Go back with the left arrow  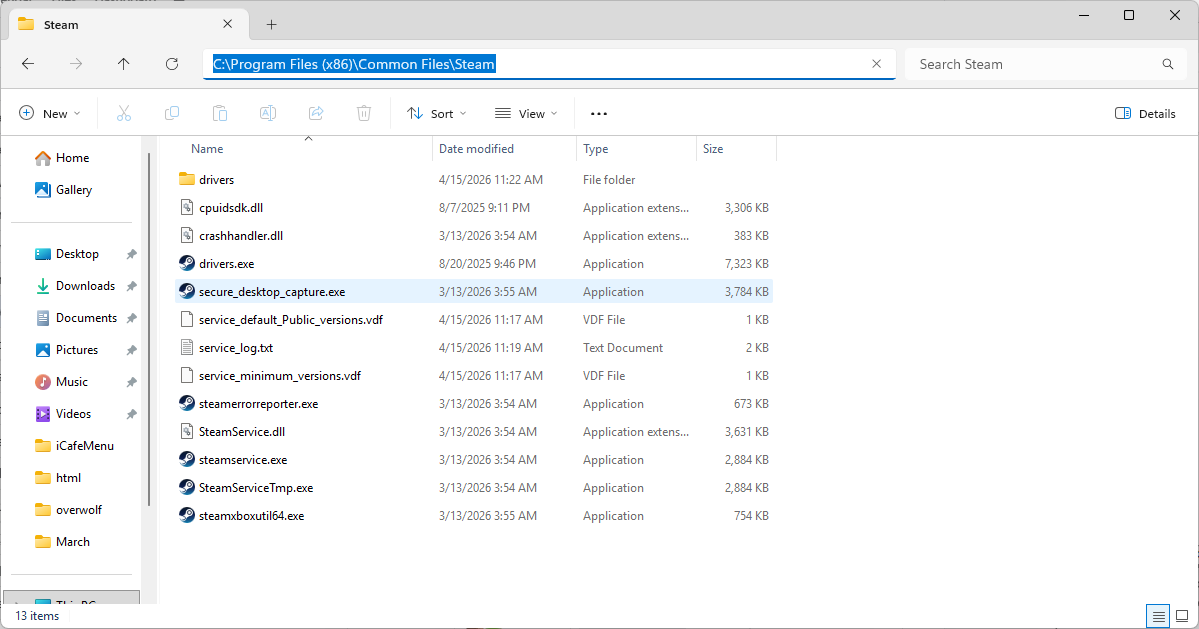click(x=28, y=64)
